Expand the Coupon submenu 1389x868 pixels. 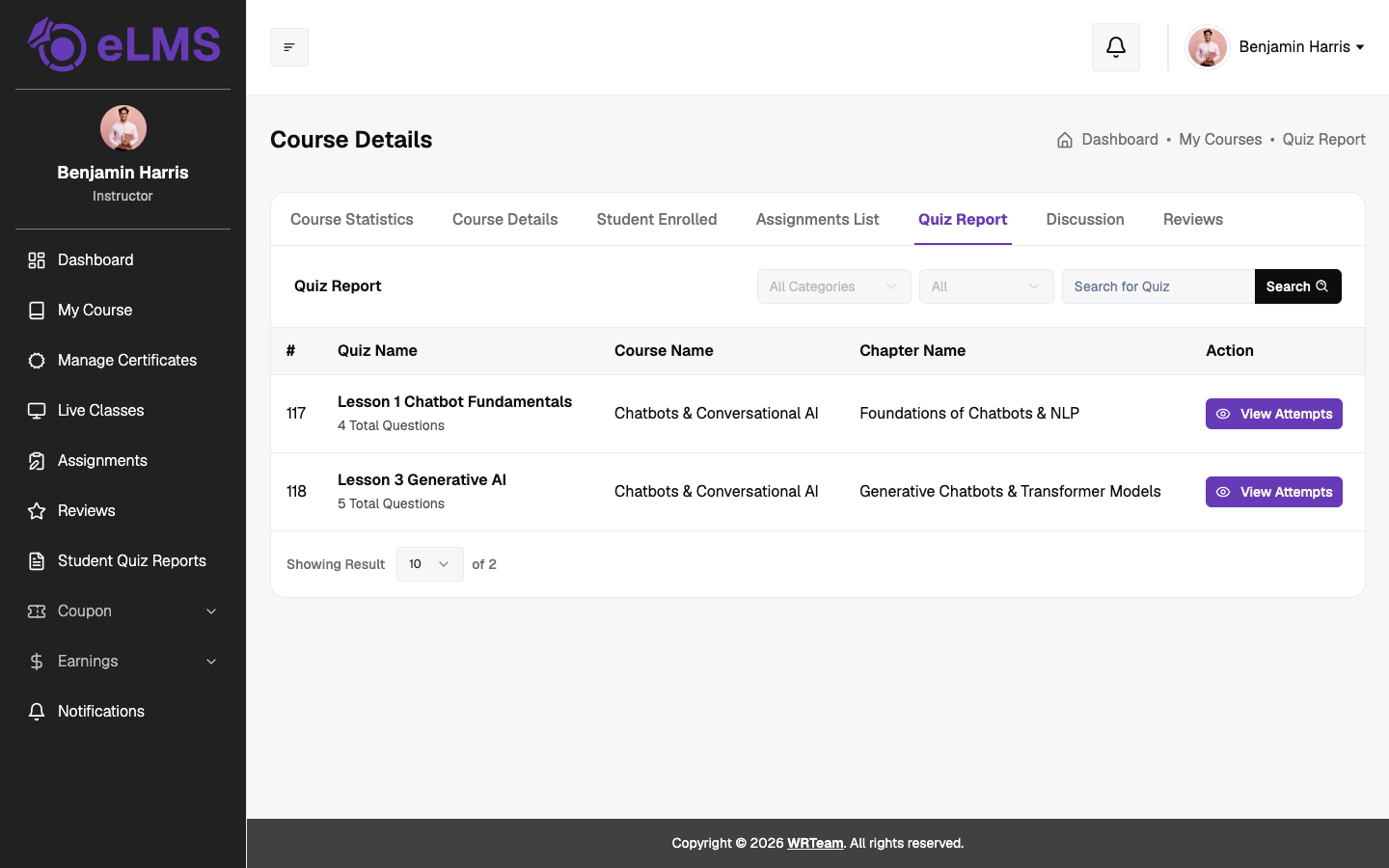click(123, 611)
